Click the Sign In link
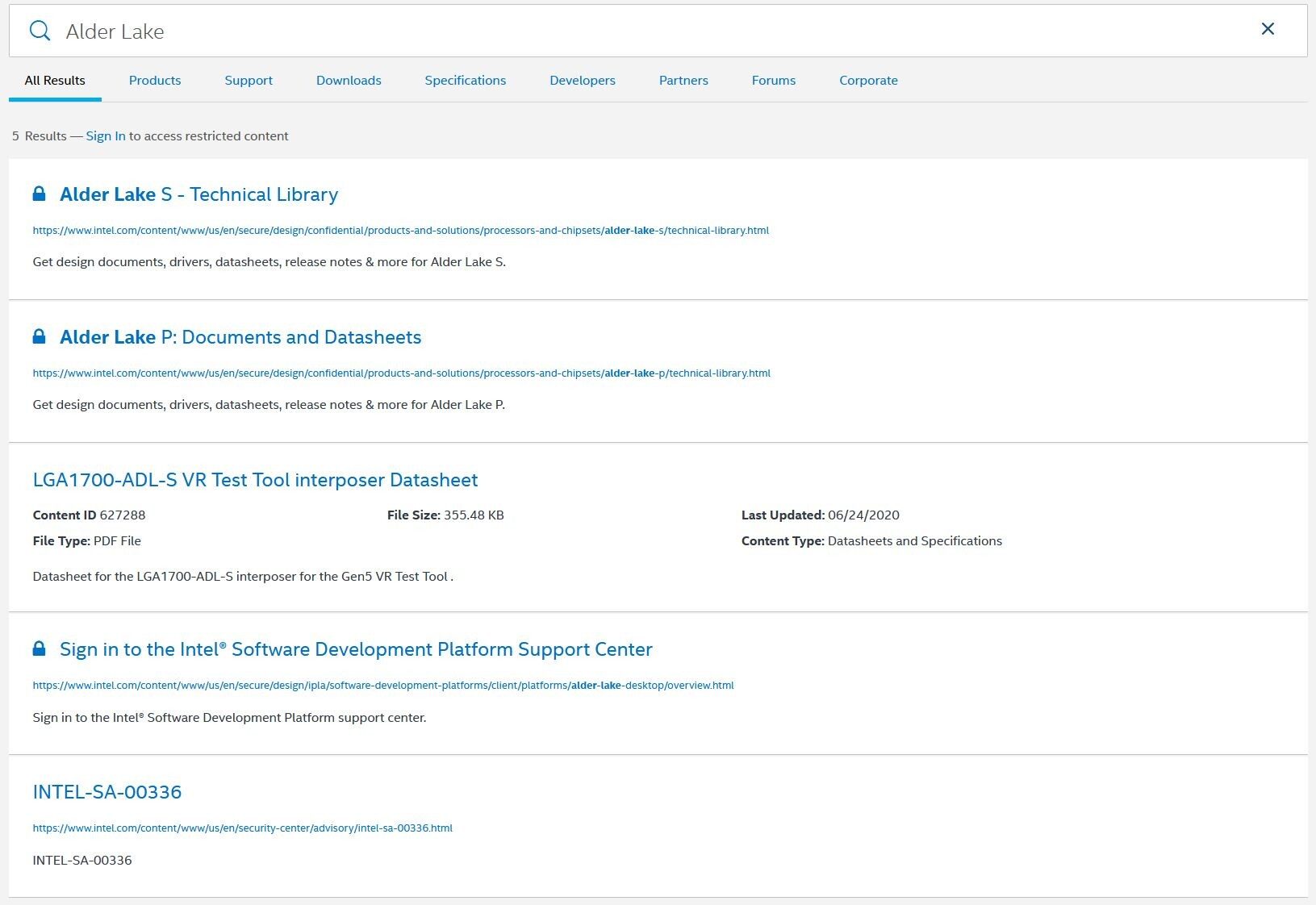This screenshot has height=905, width=1316. click(106, 136)
